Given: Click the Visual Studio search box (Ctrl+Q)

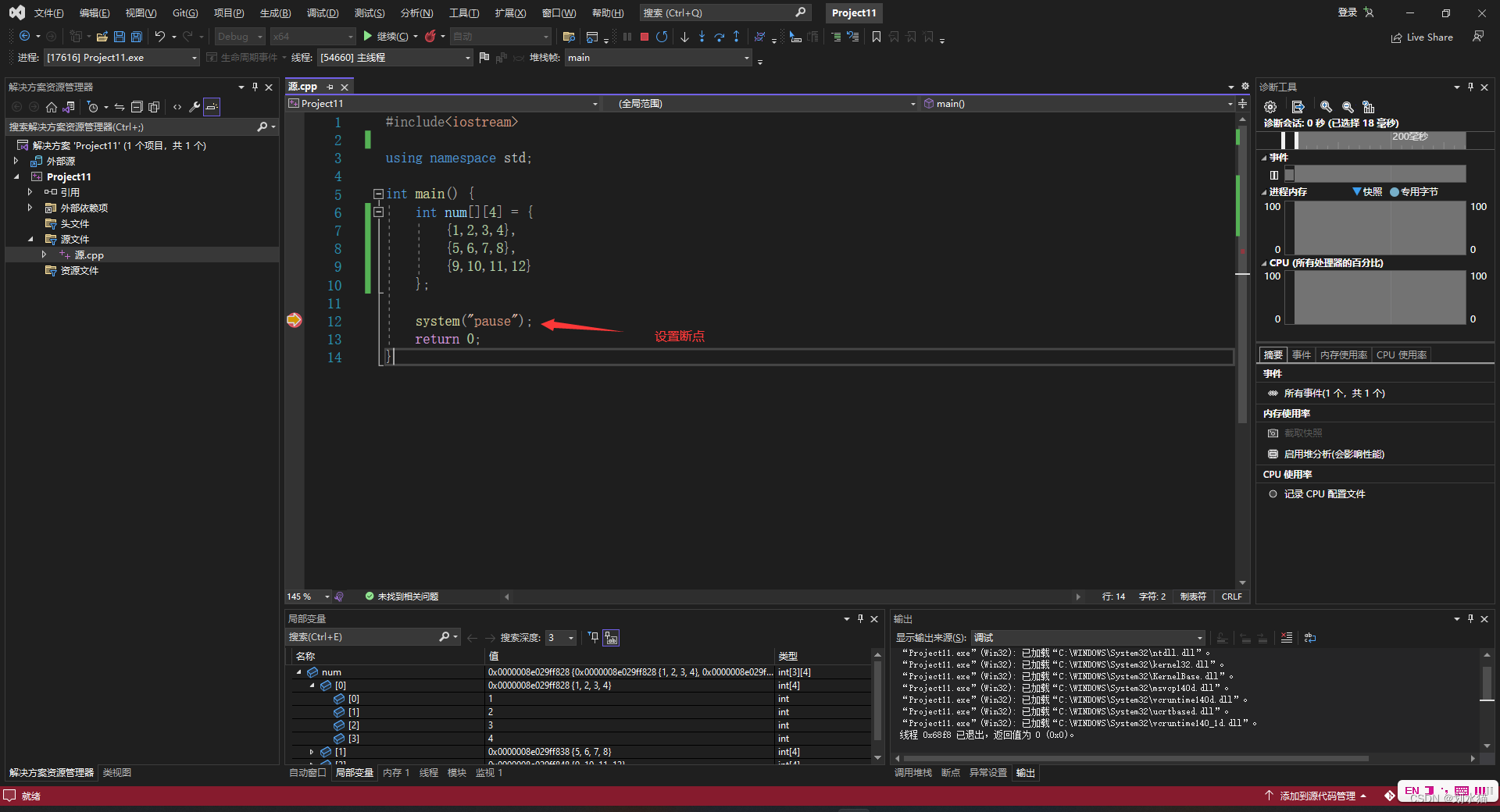Looking at the screenshot, I should pos(724,13).
